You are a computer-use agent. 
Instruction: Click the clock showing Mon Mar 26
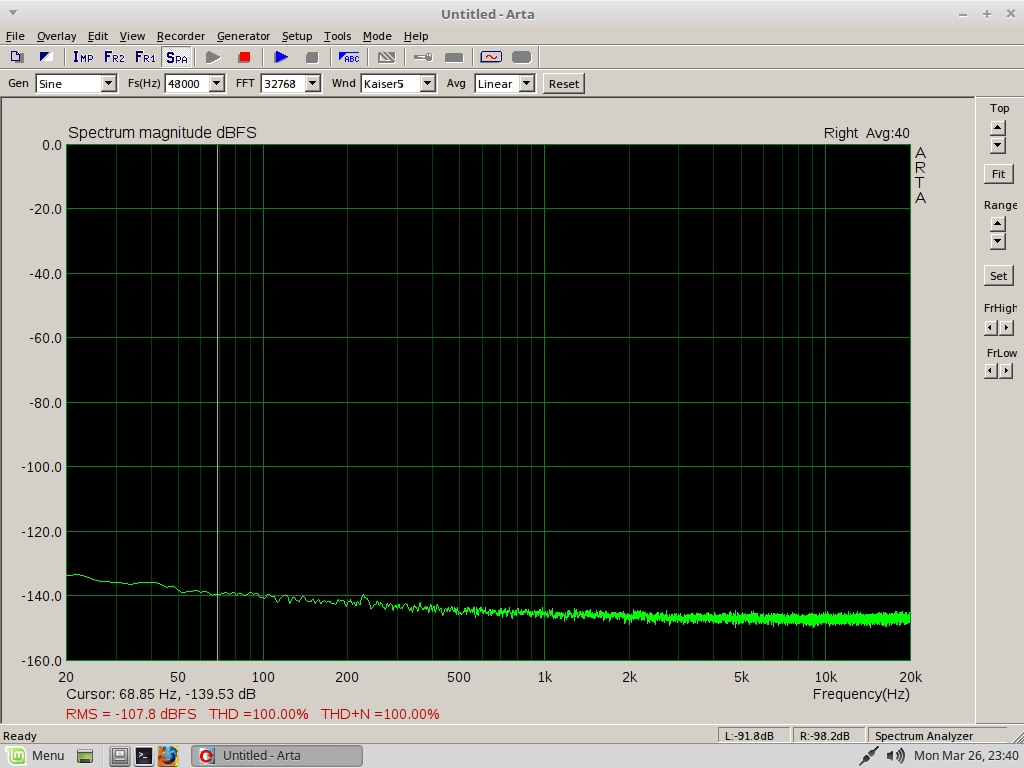(x=966, y=756)
